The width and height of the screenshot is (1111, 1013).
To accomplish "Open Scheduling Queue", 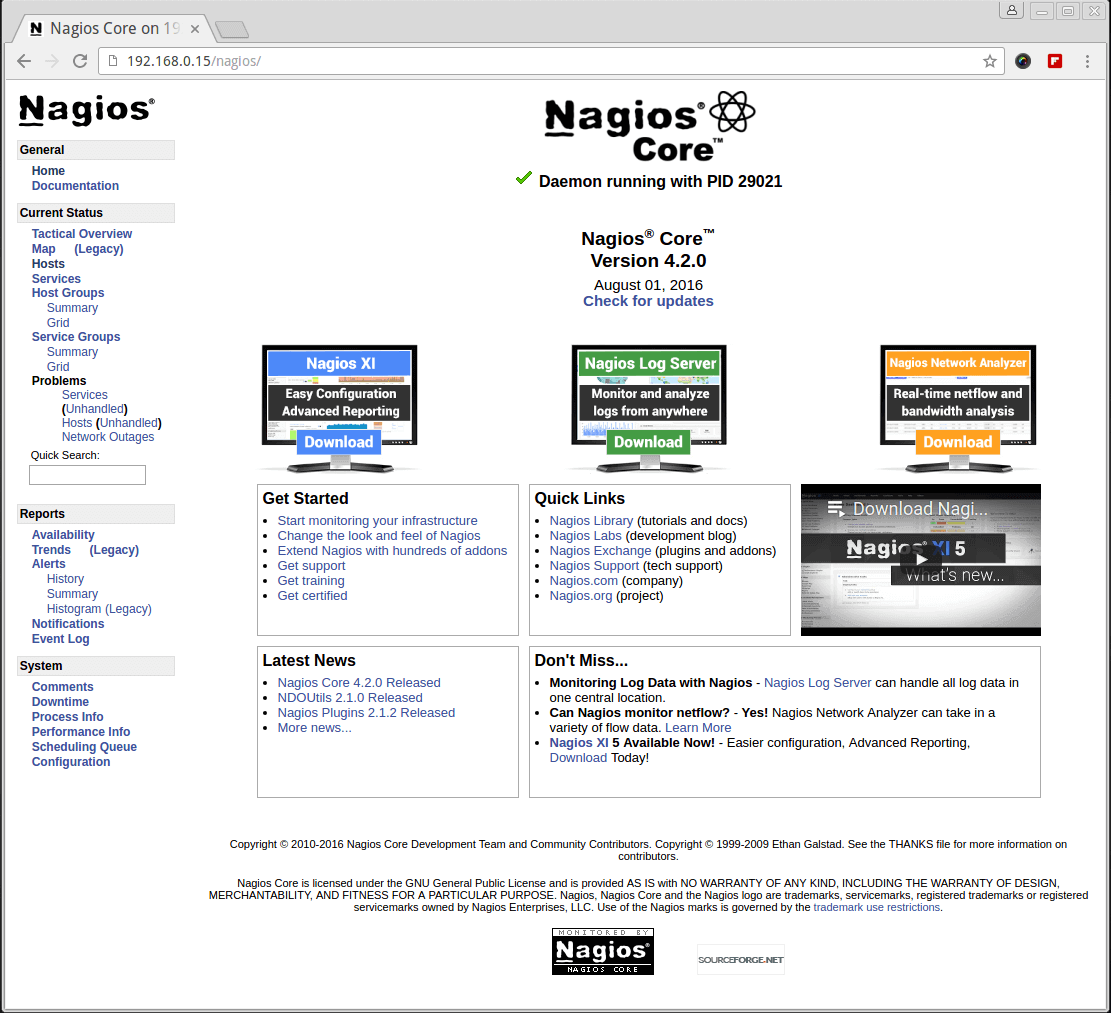I will pos(84,747).
